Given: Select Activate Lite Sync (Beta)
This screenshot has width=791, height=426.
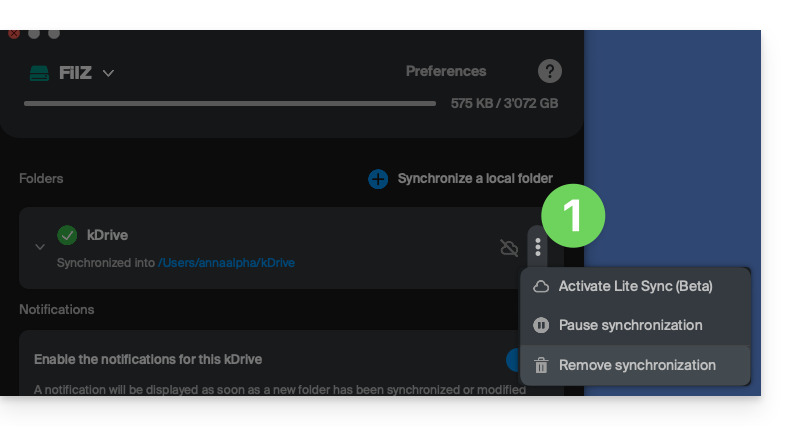Looking at the screenshot, I should [635, 286].
